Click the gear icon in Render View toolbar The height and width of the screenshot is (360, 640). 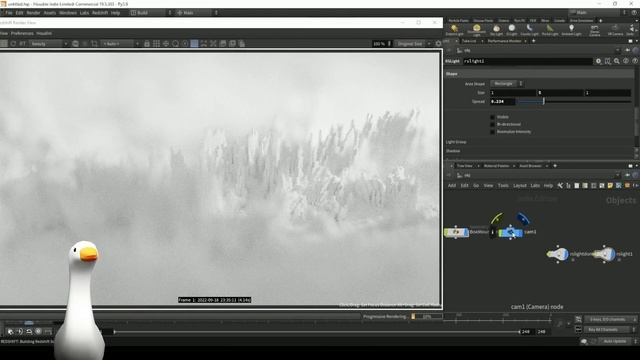pos(438,43)
